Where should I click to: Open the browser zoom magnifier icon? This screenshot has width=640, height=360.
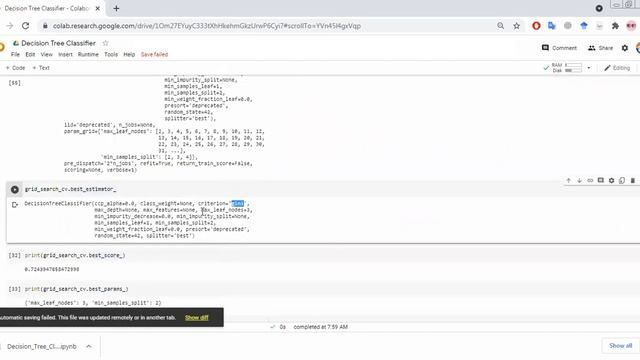click(500, 26)
